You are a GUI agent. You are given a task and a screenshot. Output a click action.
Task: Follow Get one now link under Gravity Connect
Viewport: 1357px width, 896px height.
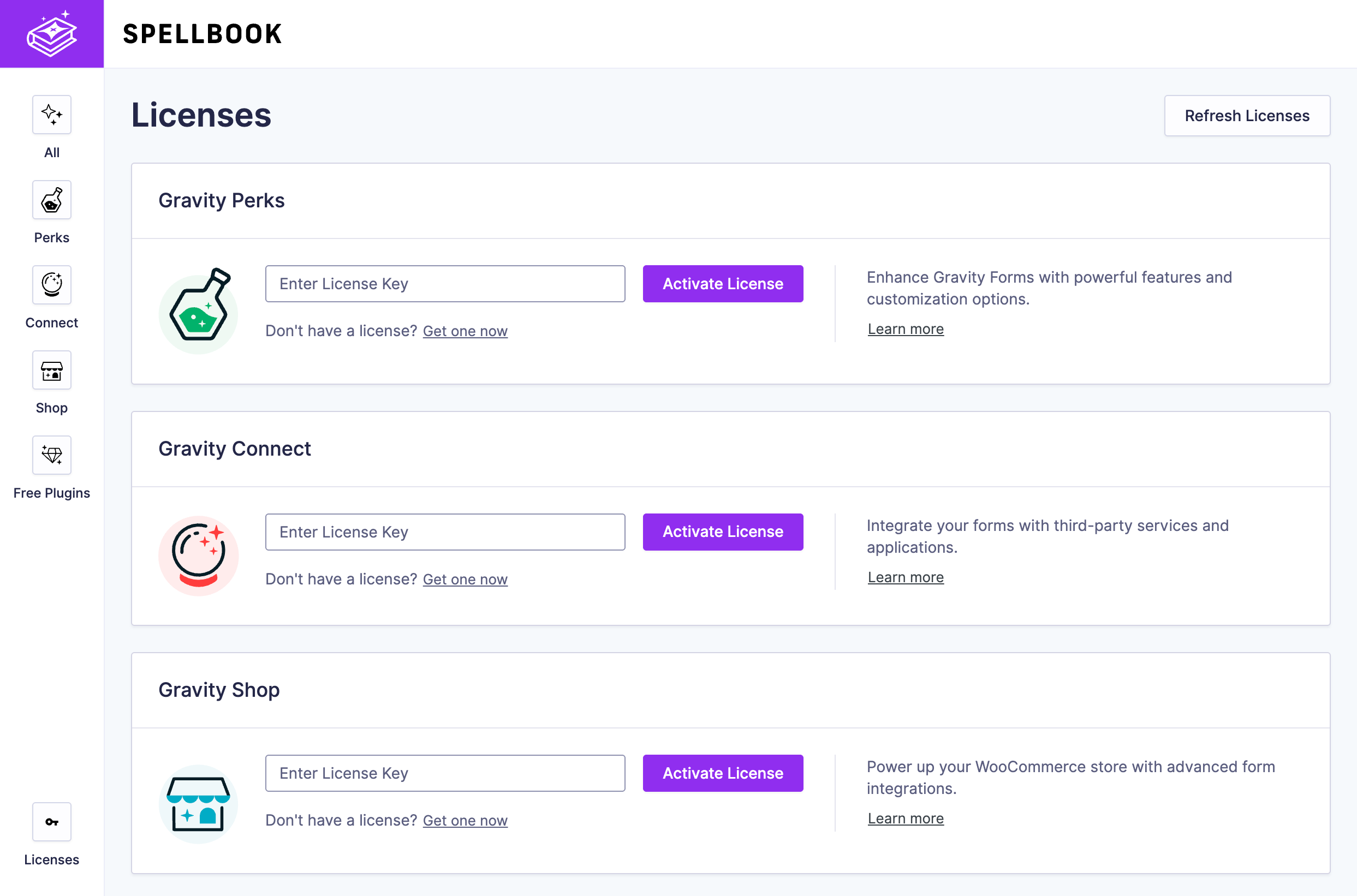465,579
